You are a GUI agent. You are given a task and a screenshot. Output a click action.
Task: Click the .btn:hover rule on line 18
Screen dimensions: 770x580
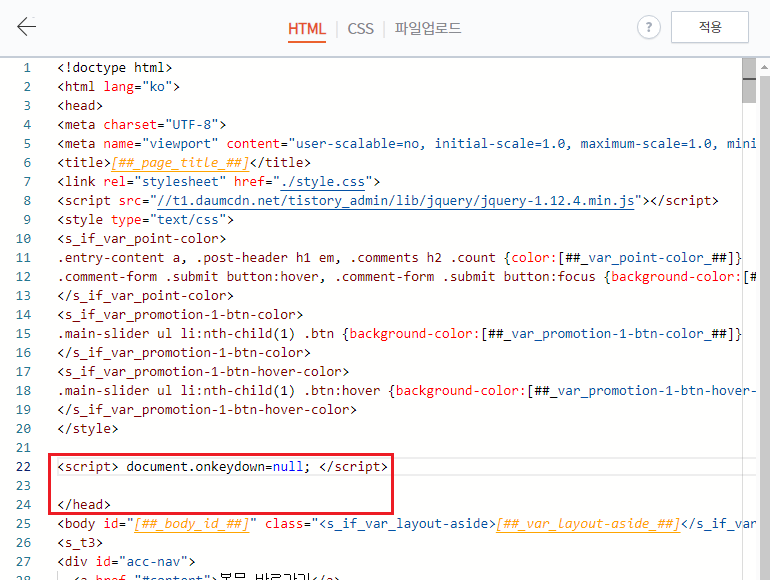pyautogui.click(x=406, y=391)
